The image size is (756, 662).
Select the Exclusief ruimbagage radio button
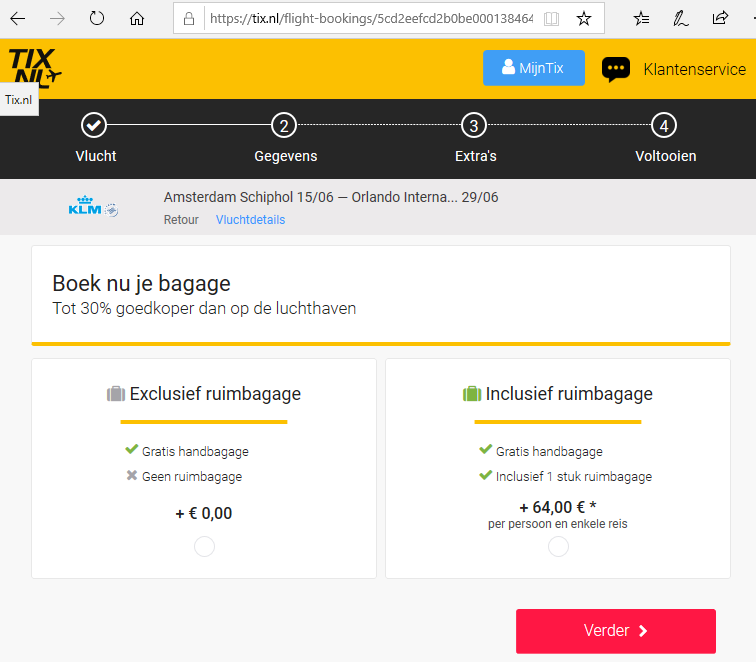204,547
